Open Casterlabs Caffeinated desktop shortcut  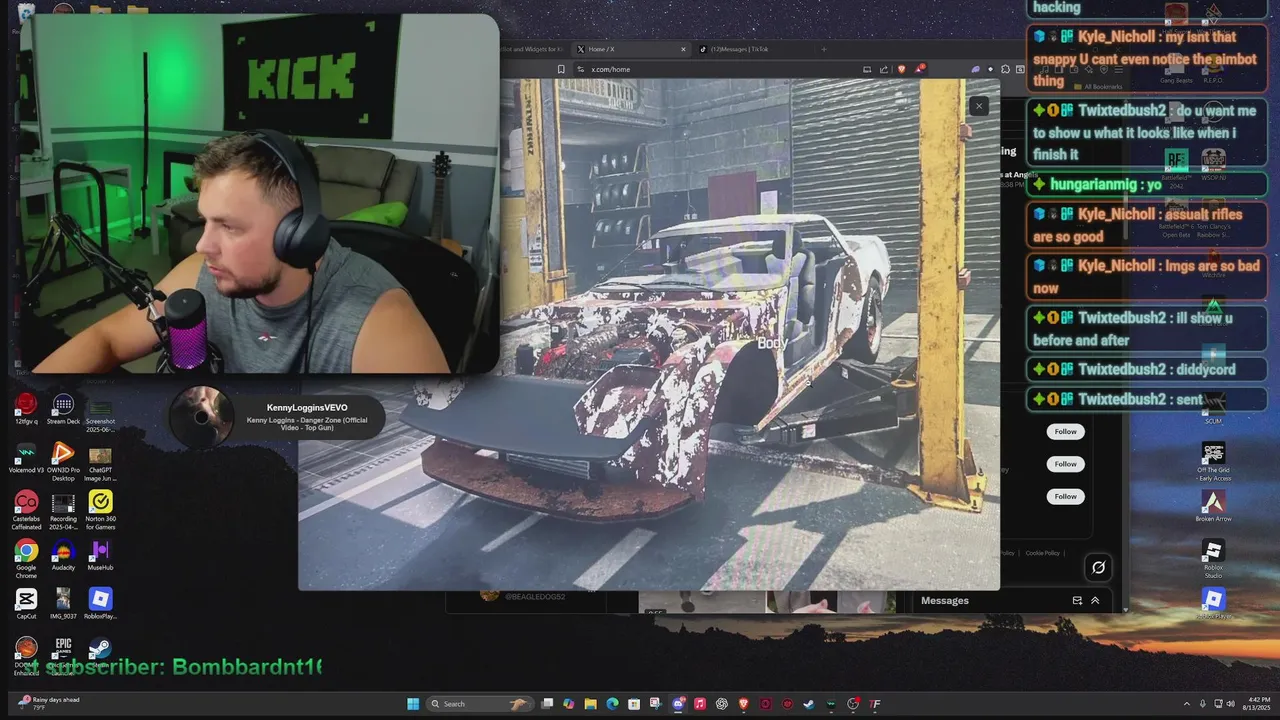[x=26, y=511]
